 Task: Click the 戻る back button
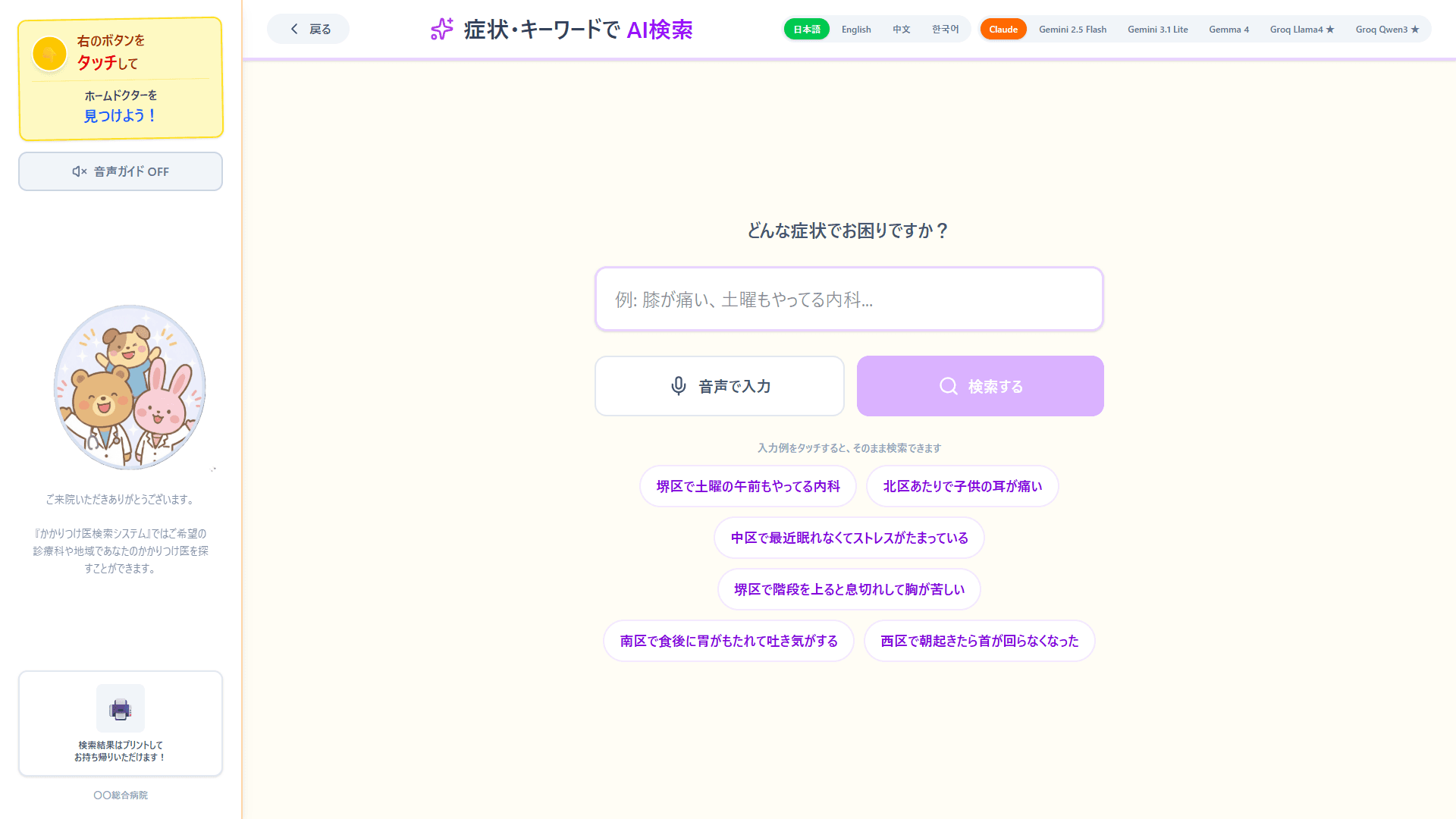pos(308,28)
